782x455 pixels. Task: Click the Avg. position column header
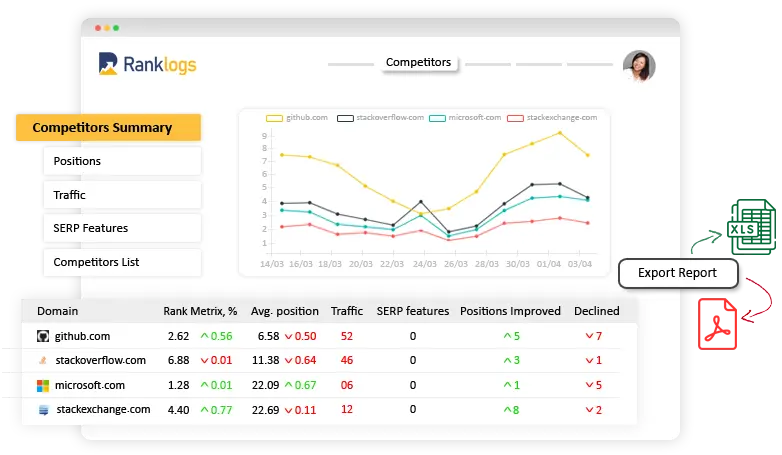point(285,311)
